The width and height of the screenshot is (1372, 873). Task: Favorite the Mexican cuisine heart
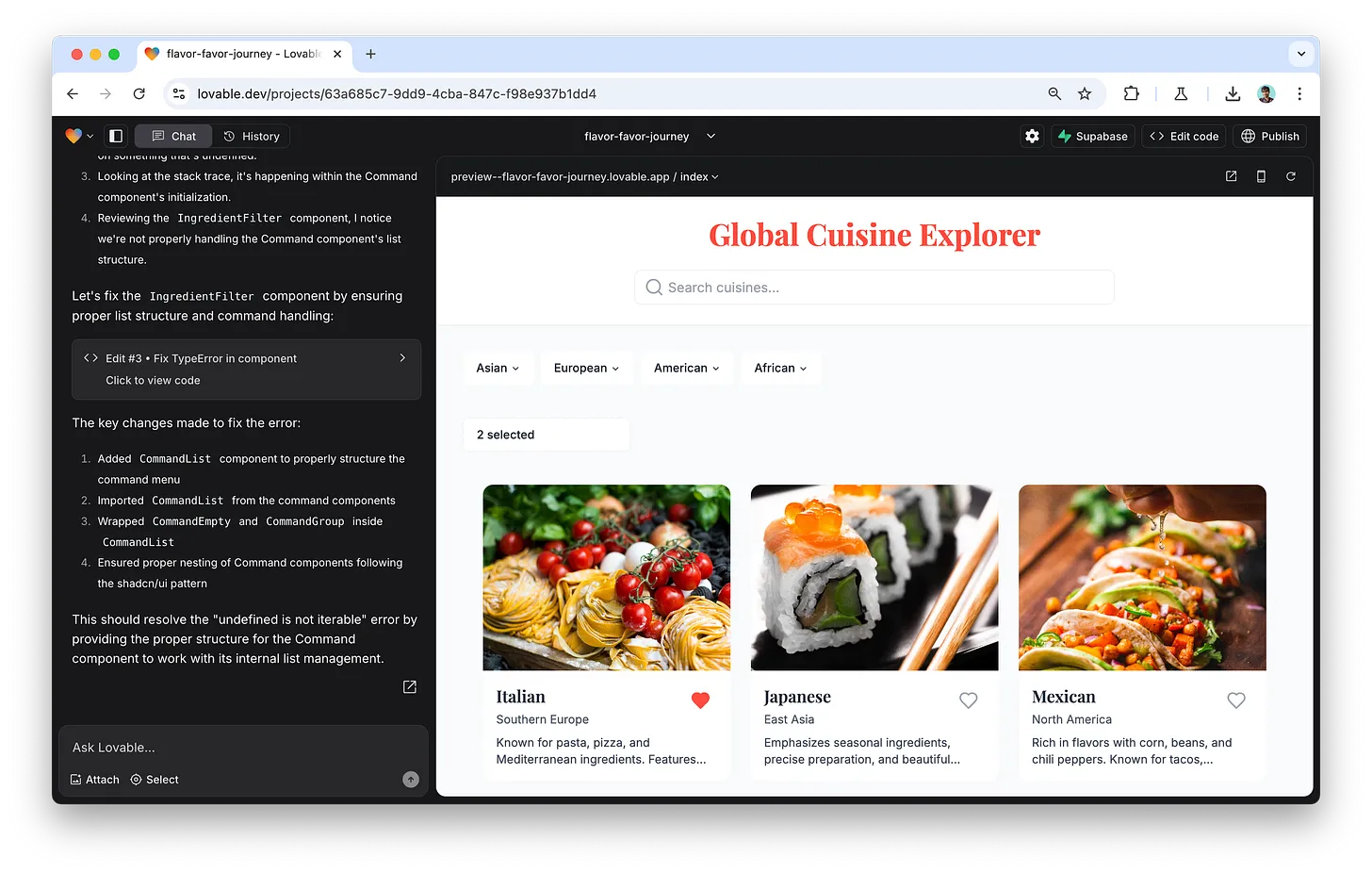point(1236,700)
